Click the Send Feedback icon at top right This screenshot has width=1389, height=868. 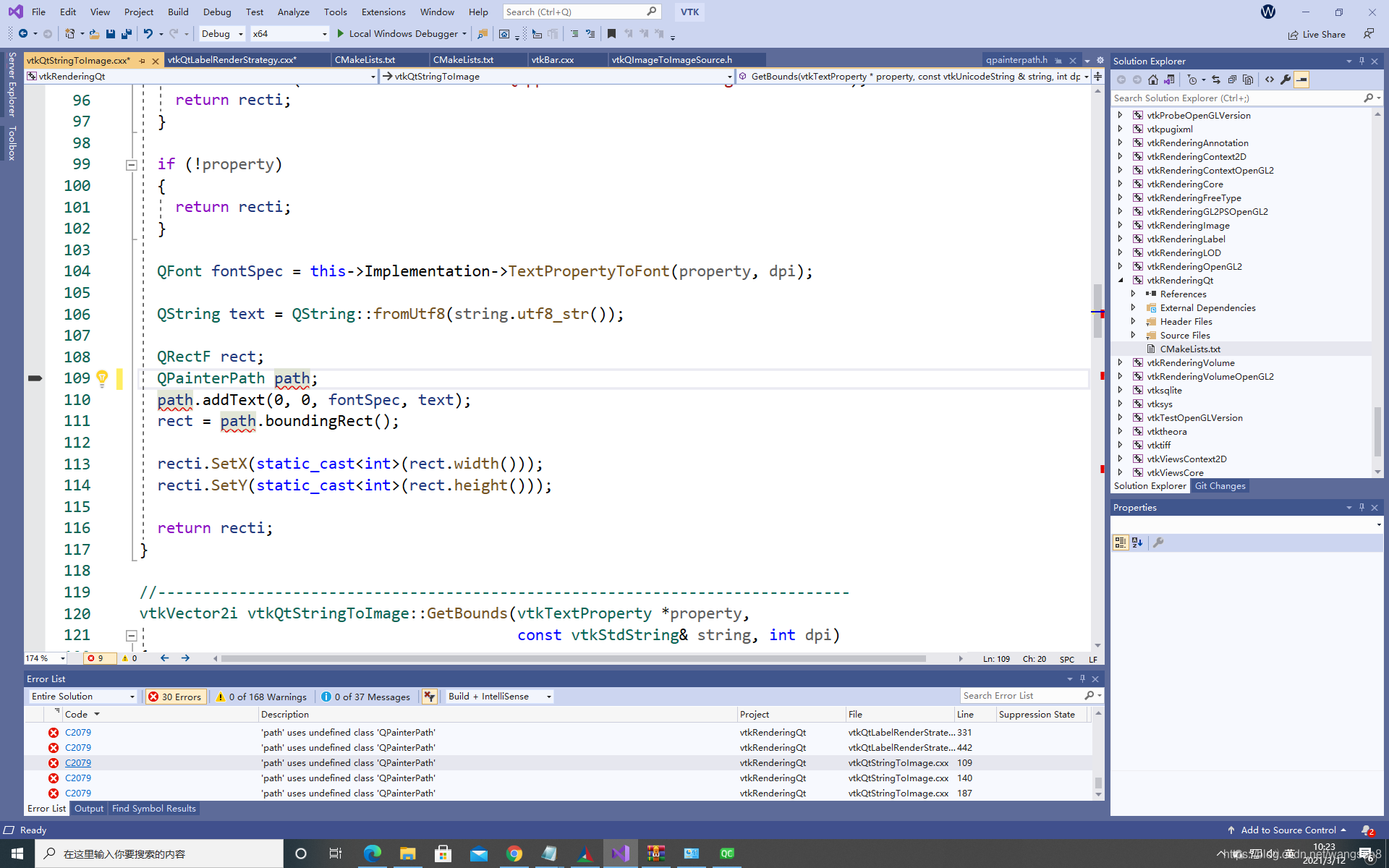pyautogui.click(x=1369, y=34)
